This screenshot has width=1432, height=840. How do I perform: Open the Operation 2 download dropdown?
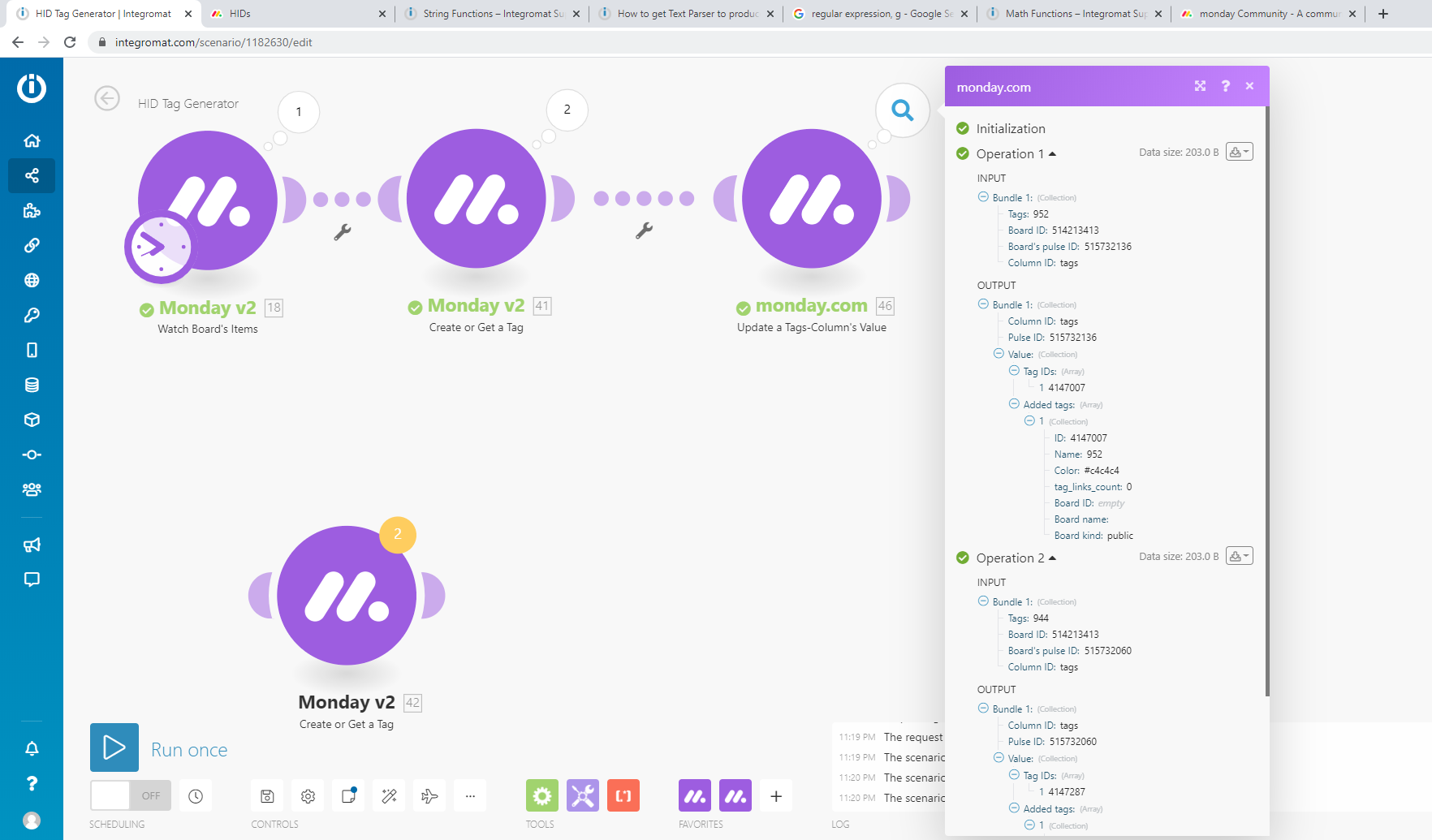coord(1240,556)
